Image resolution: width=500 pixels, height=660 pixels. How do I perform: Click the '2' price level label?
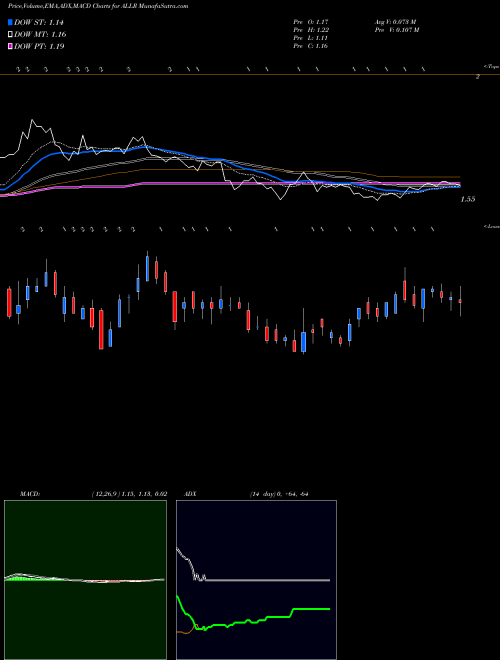point(478,77)
